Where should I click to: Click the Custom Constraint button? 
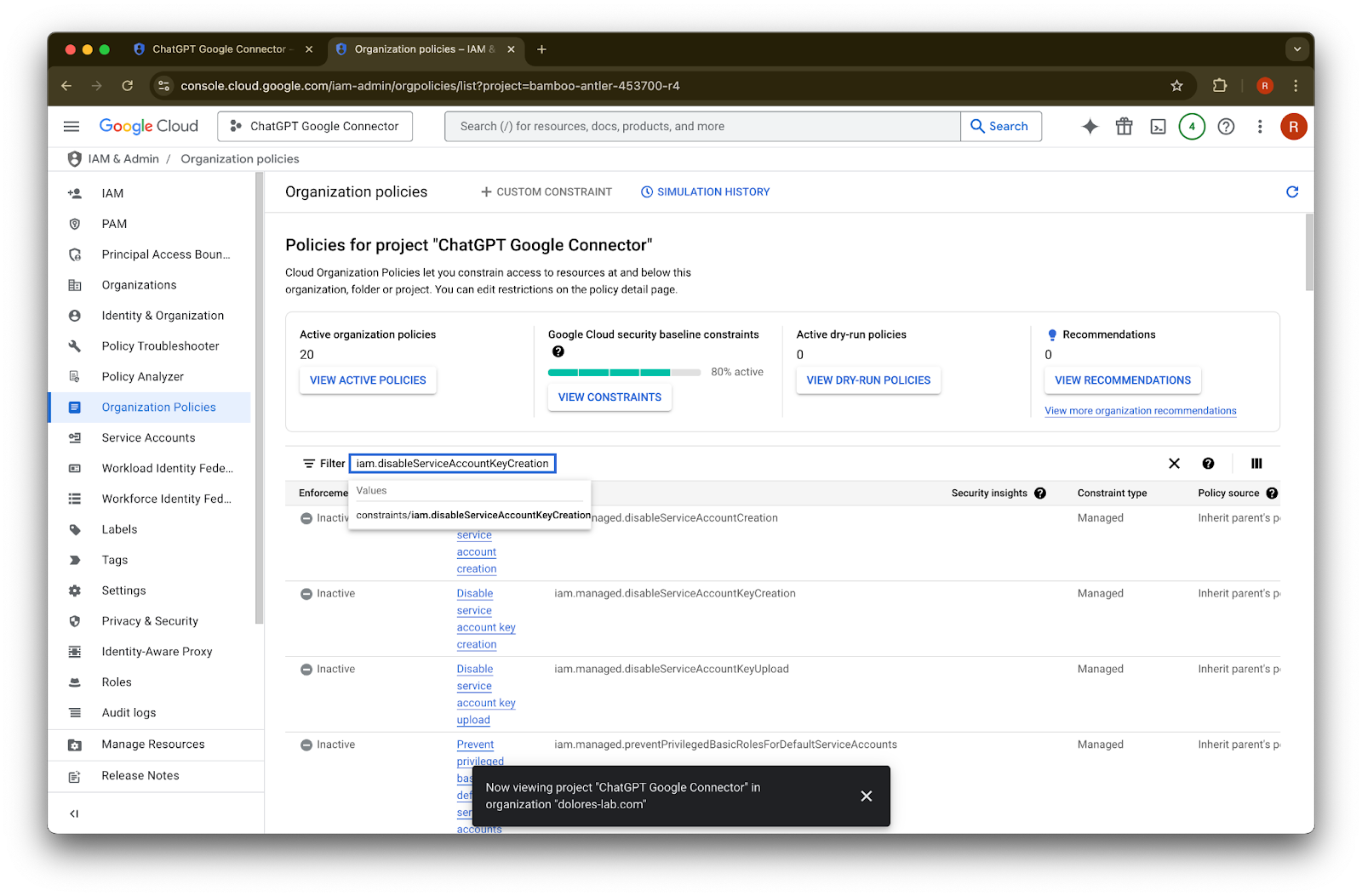(547, 192)
